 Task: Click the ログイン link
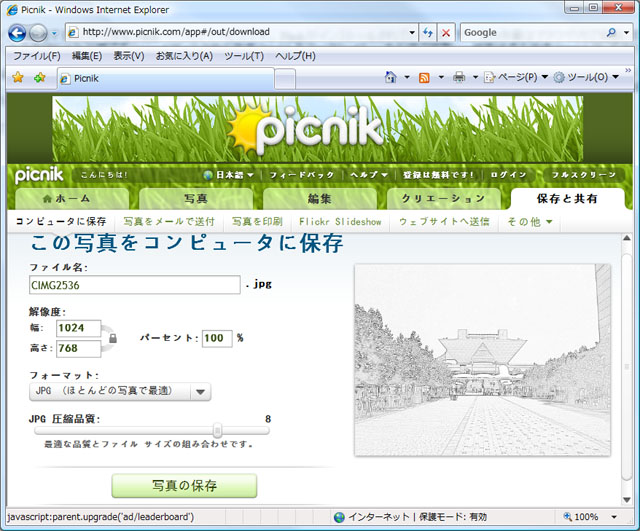[508, 175]
